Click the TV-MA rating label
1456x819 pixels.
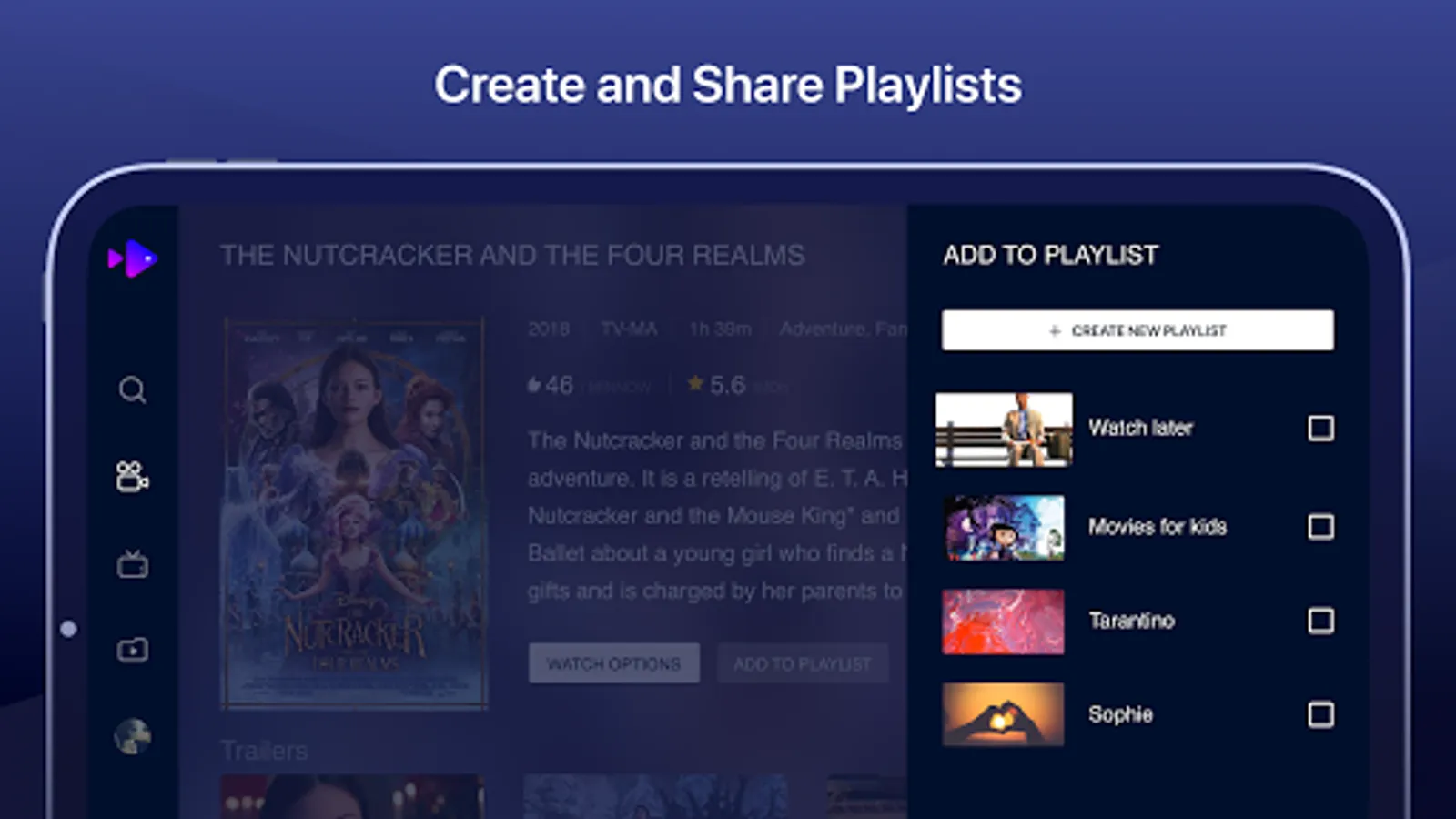(629, 329)
